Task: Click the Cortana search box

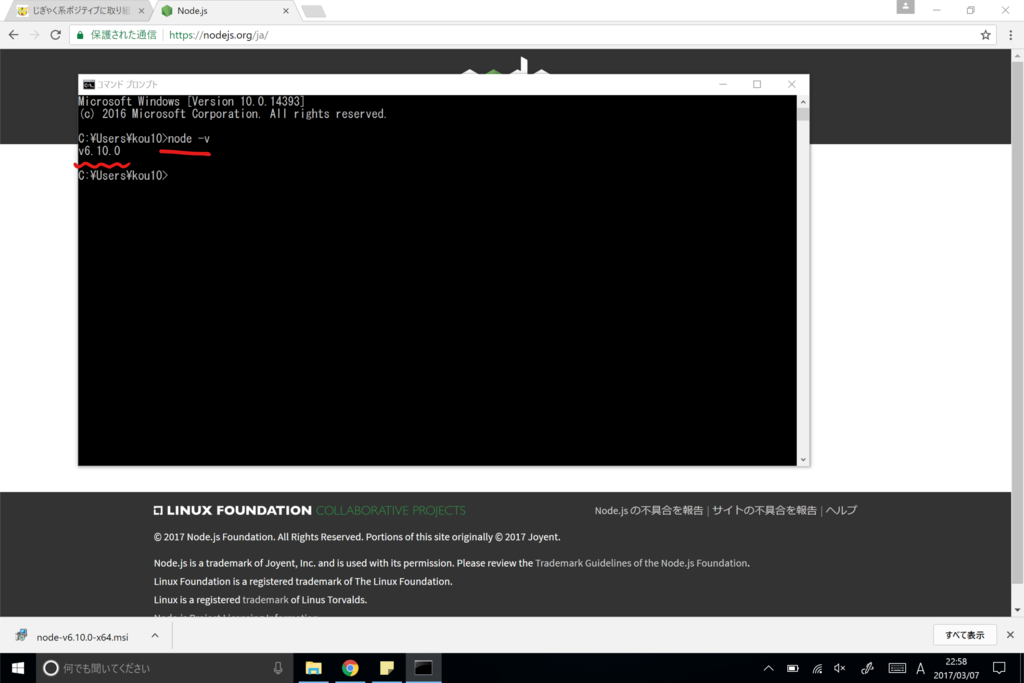Action: click(x=163, y=668)
